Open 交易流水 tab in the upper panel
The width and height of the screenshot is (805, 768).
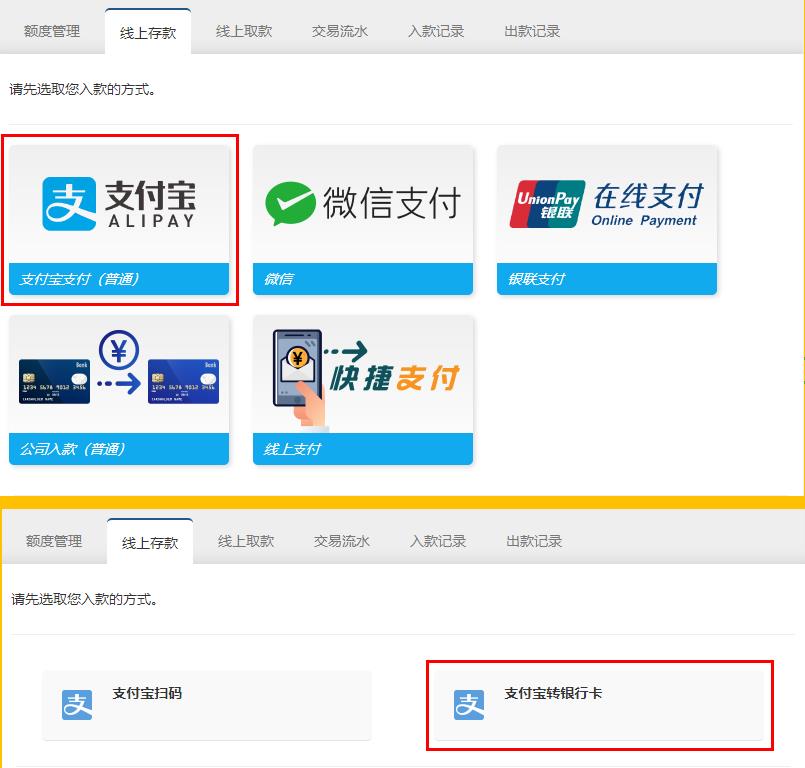point(340,31)
